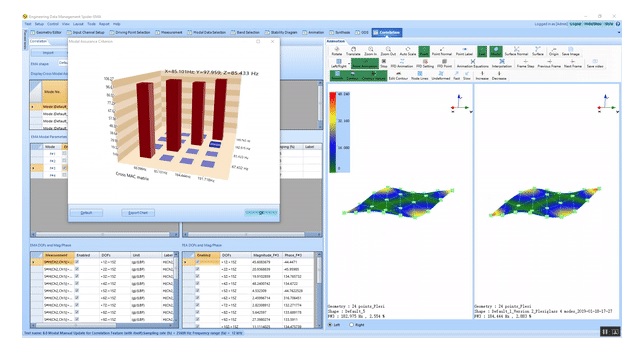Click the Save video icon

(595, 63)
